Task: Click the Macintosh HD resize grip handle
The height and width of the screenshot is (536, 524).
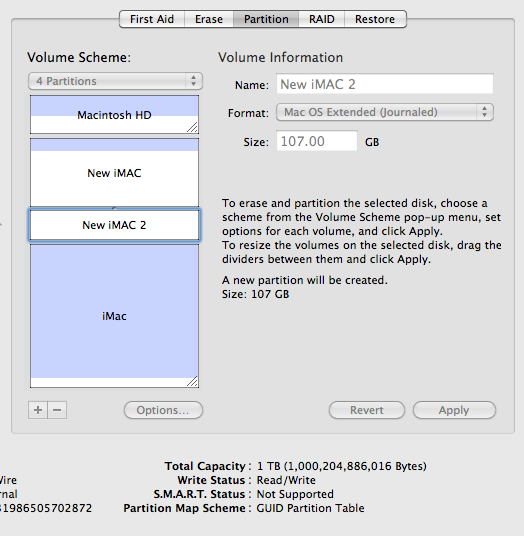Action: [192, 128]
